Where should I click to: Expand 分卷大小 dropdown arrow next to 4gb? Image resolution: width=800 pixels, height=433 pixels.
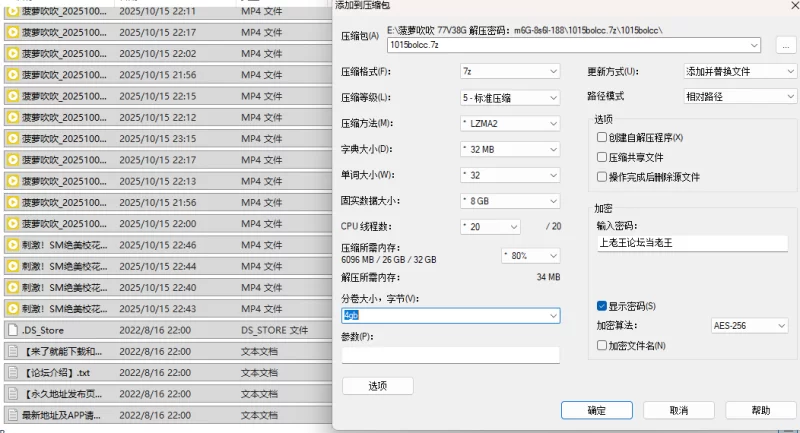pyautogui.click(x=553, y=316)
